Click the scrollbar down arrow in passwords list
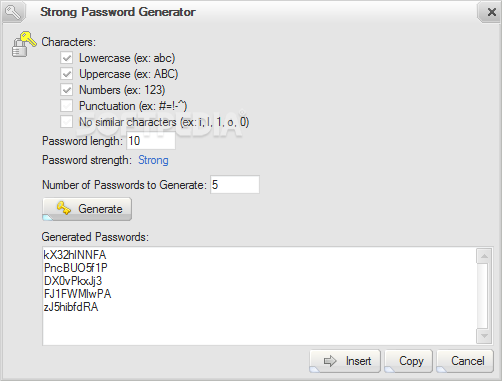The image size is (502, 381). tap(484, 336)
